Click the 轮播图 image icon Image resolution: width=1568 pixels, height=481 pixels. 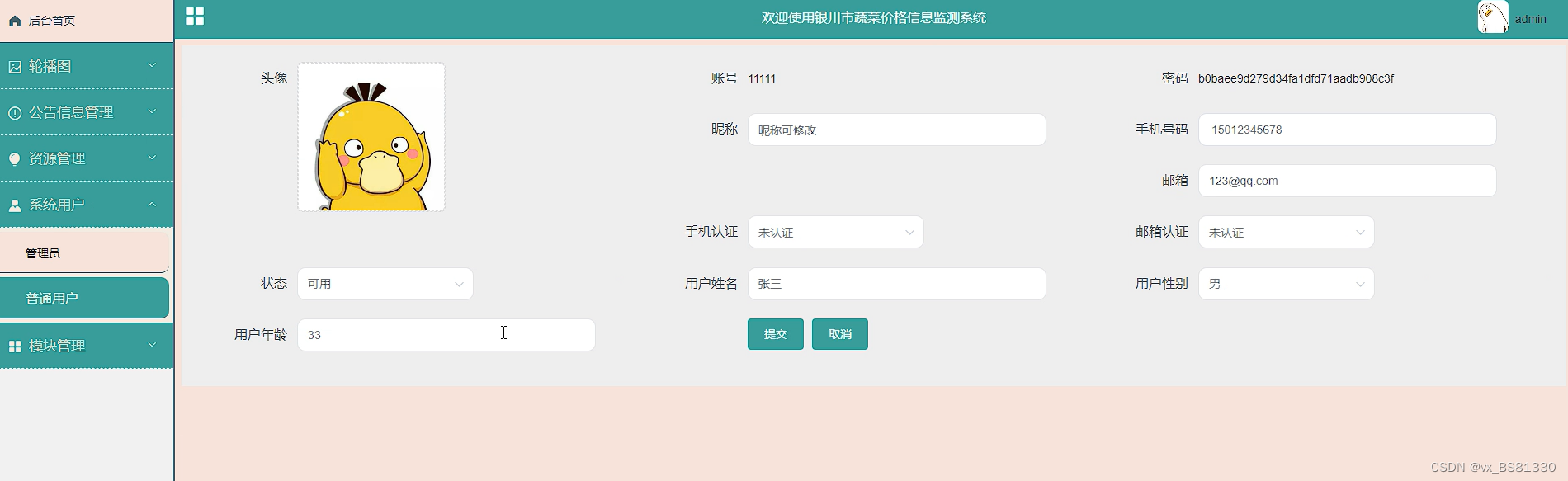click(x=15, y=67)
